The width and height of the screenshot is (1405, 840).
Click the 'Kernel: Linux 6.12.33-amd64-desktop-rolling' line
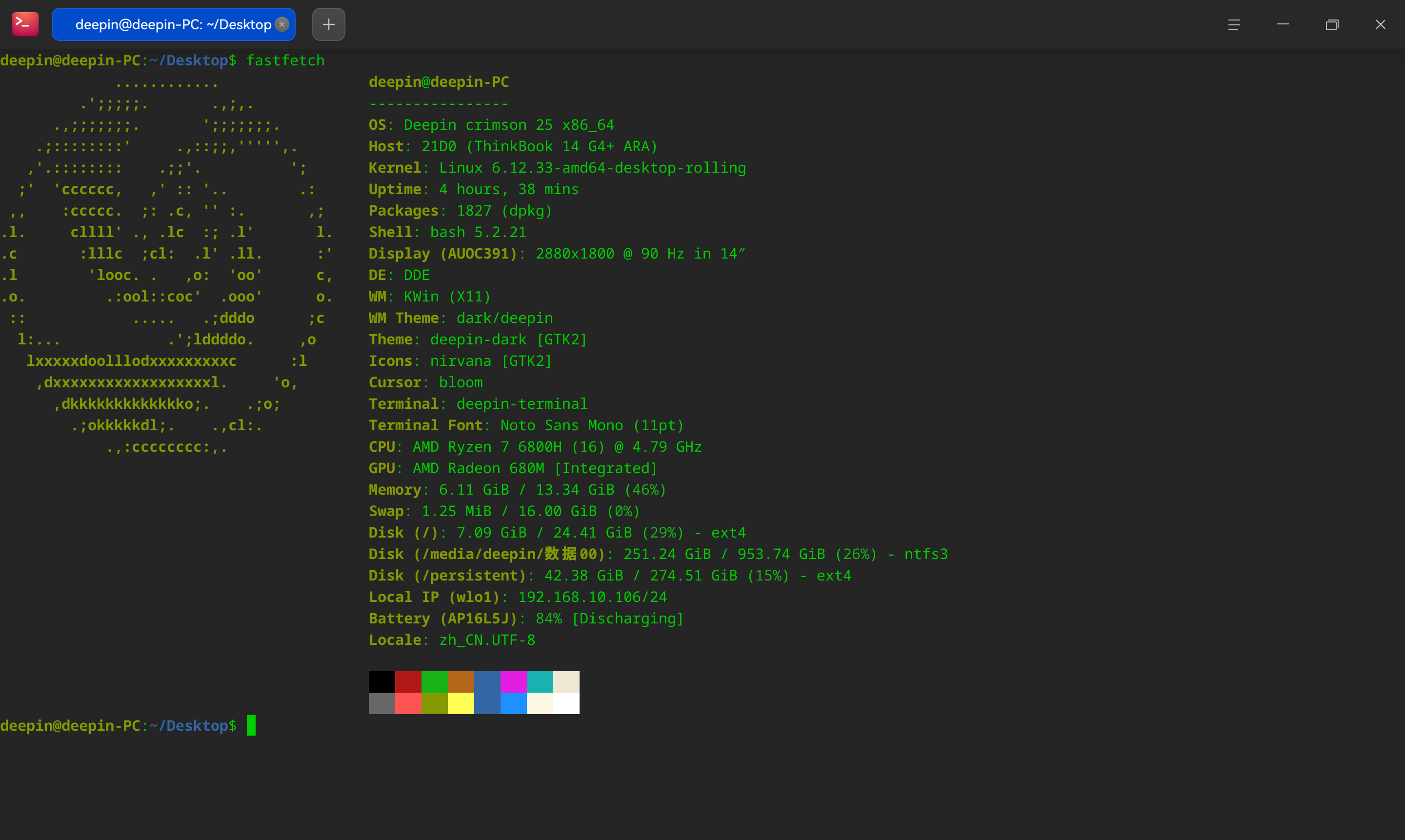[558, 168]
